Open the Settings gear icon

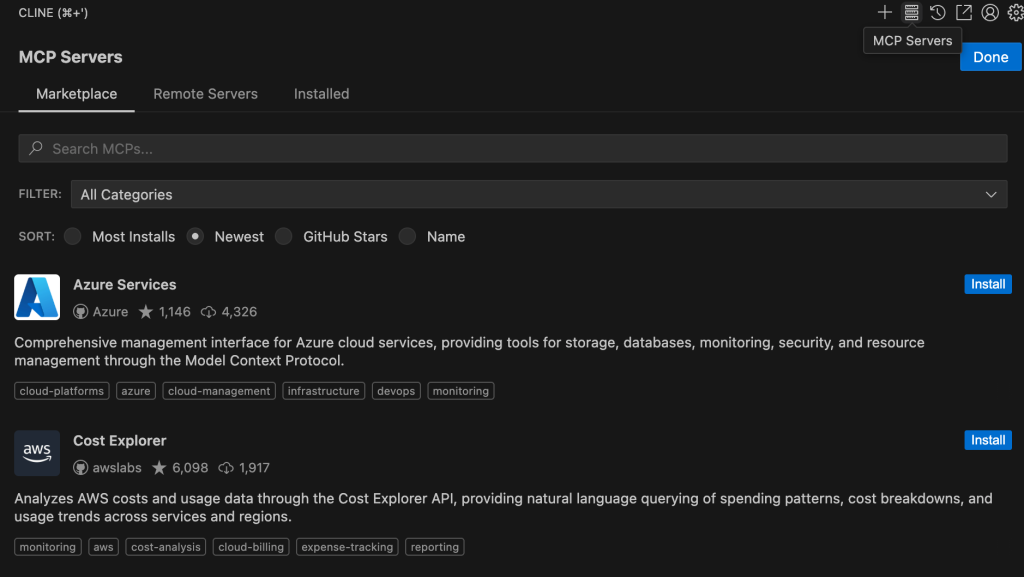click(x=1015, y=13)
